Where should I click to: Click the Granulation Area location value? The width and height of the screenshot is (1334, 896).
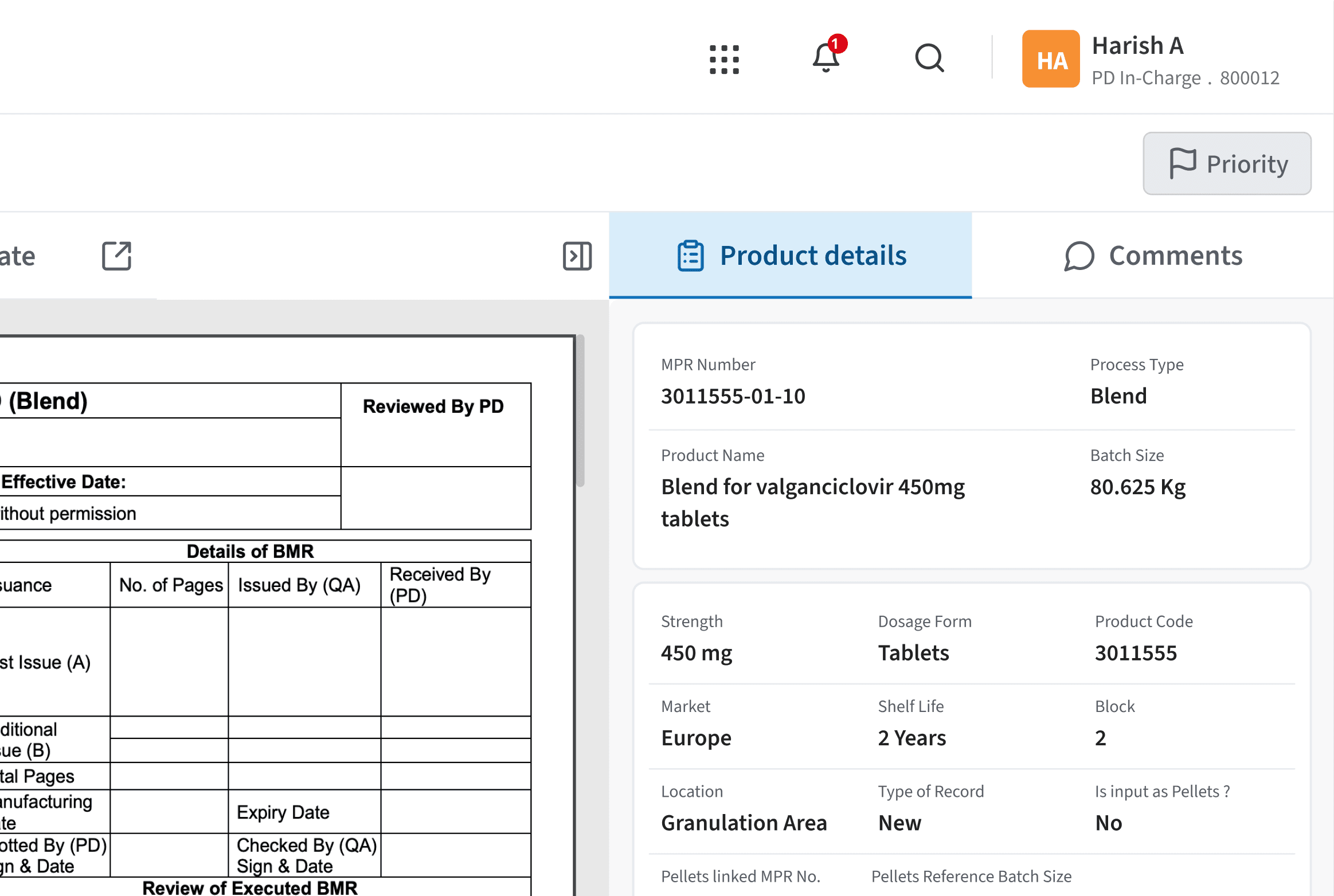[744, 823]
